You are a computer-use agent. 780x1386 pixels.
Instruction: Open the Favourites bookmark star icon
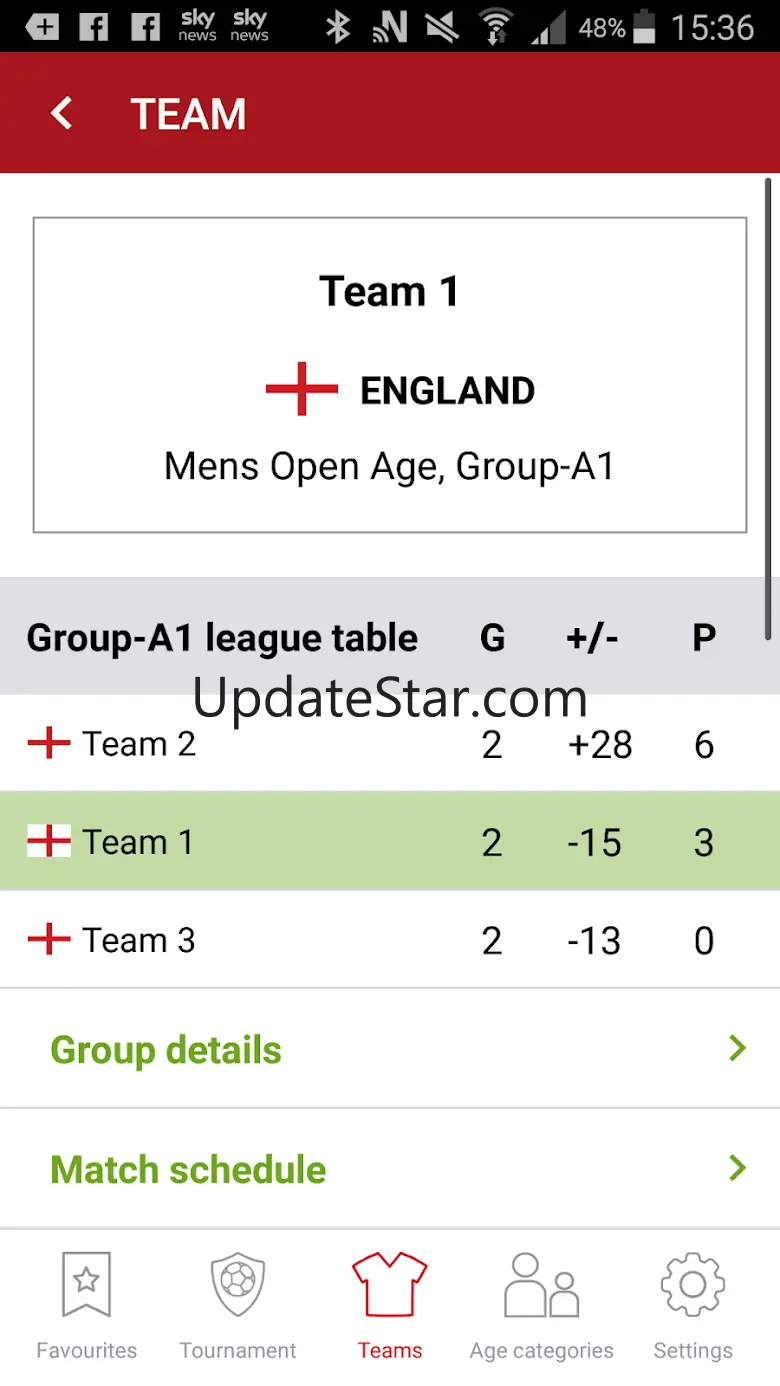click(x=86, y=1283)
